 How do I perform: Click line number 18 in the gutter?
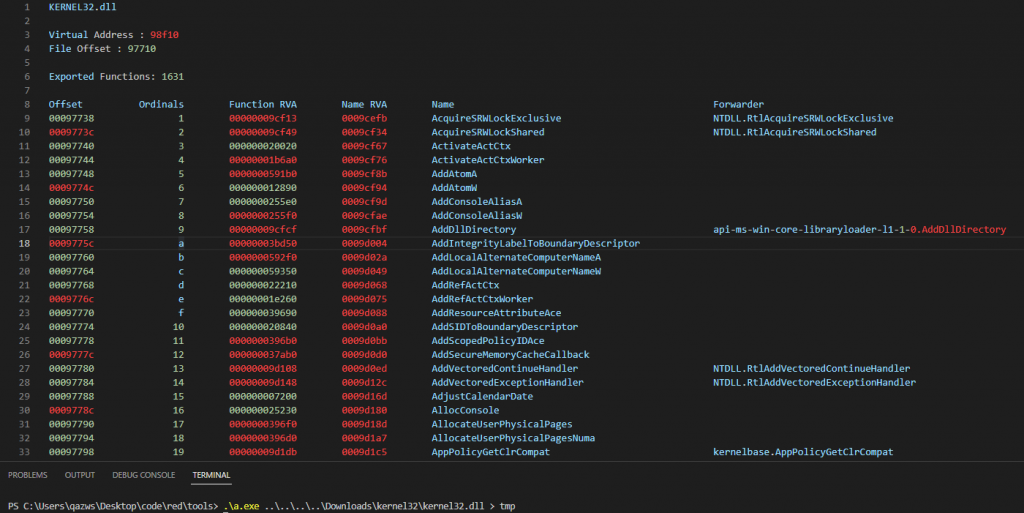coord(24,243)
